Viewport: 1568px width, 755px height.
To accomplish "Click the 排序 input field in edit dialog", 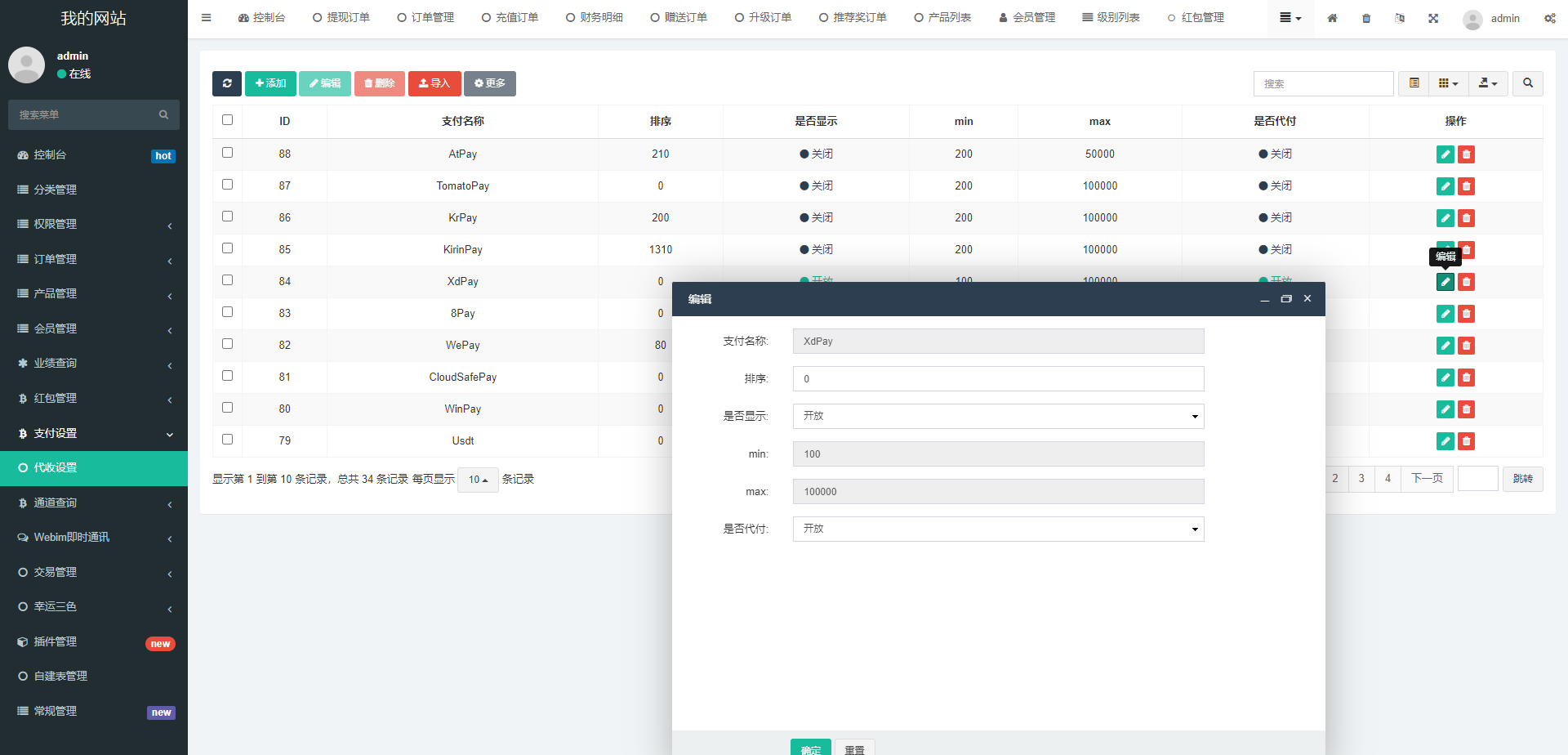I will click(998, 379).
